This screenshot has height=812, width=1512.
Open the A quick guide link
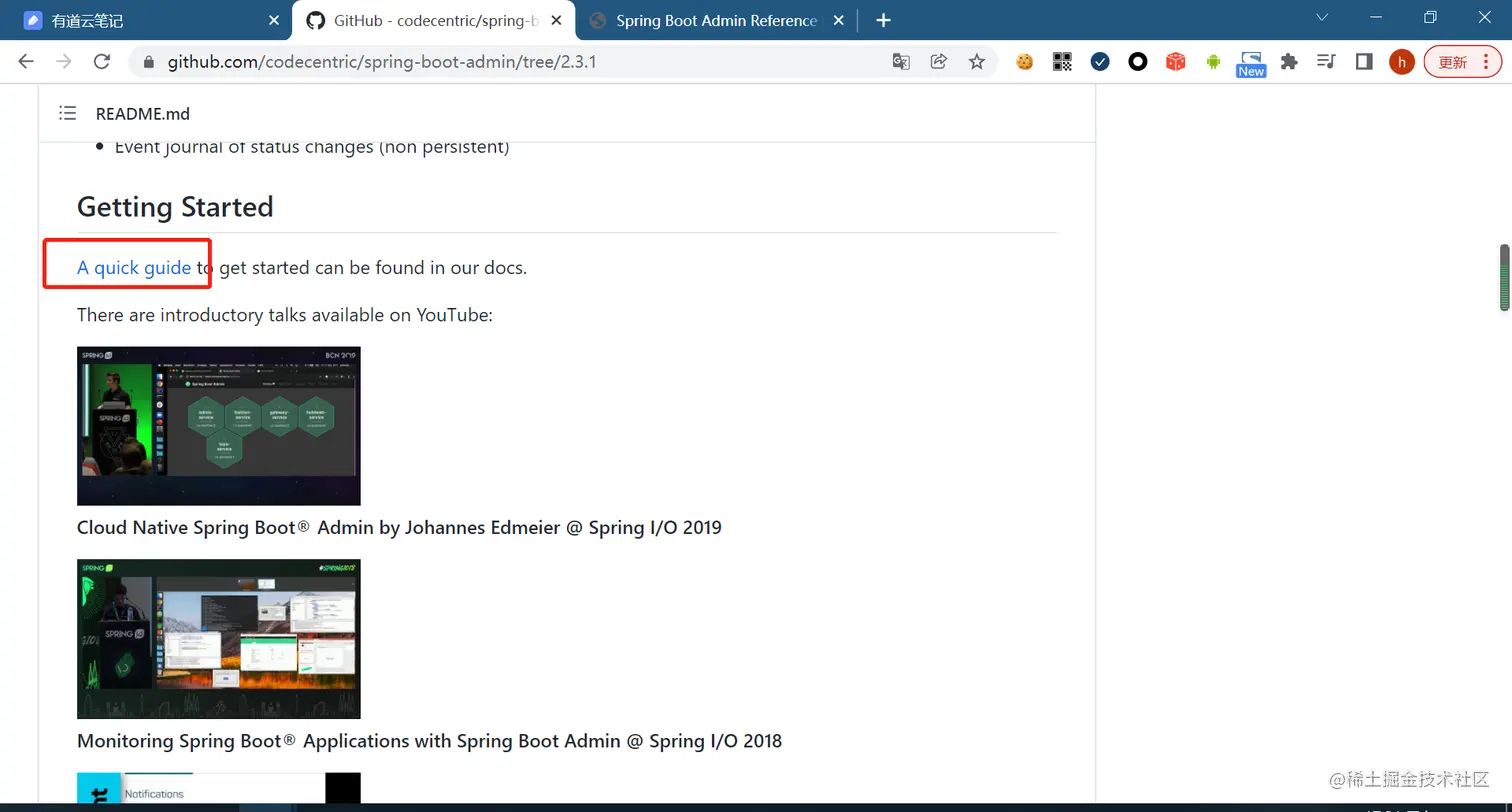click(134, 267)
